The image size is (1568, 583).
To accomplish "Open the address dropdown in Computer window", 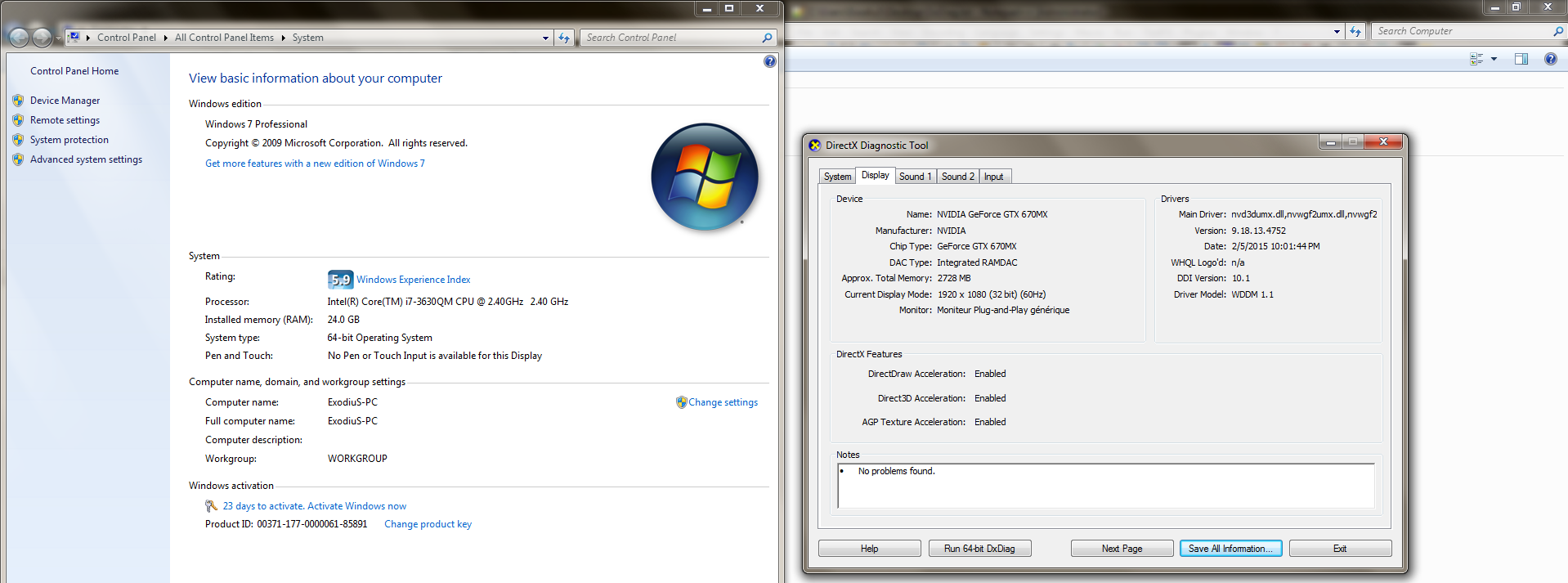I will coord(1337,31).
